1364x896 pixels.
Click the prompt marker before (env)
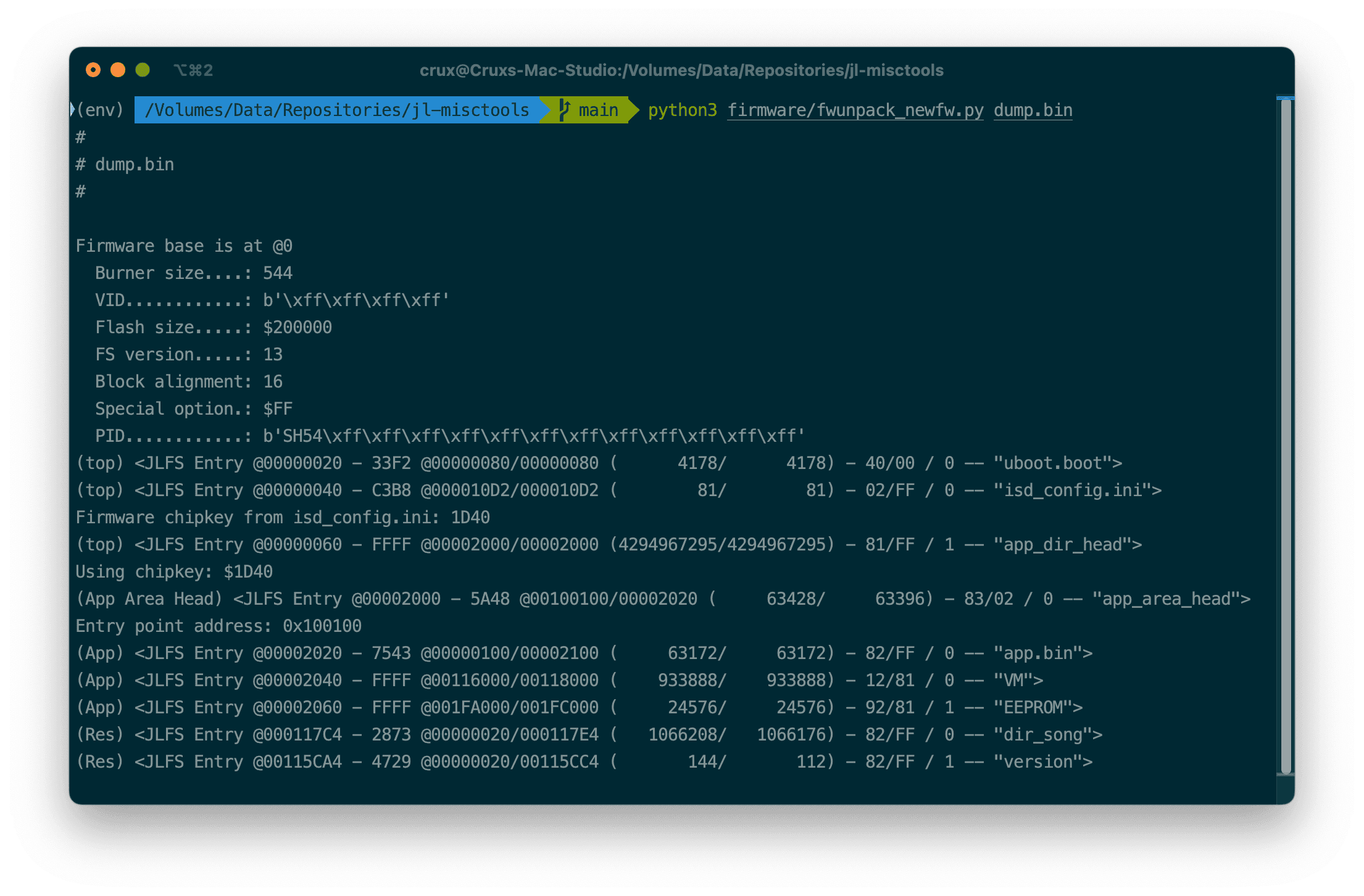click(72, 110)
